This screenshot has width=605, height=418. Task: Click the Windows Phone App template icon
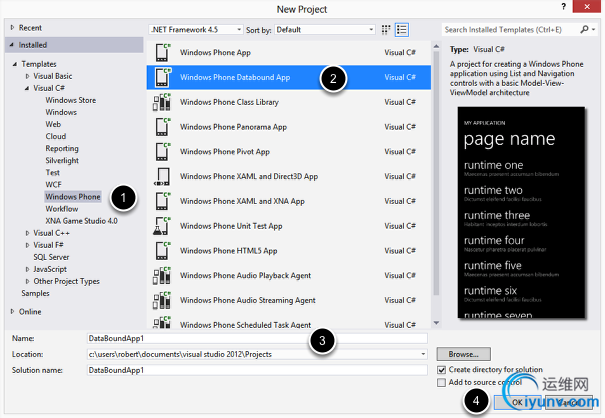pos(162,52)
